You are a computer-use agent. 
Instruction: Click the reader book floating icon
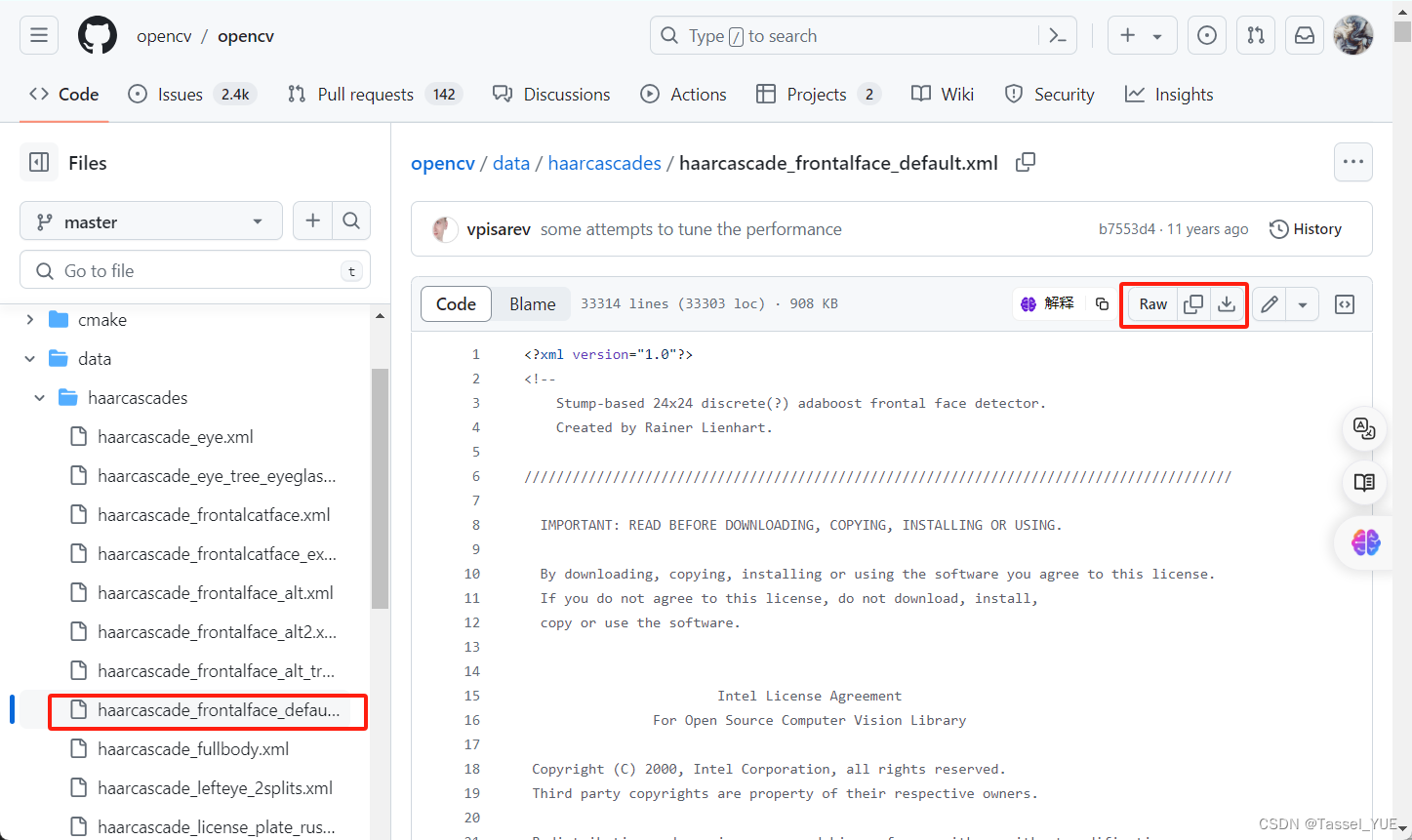click(x=1364, y=483)
